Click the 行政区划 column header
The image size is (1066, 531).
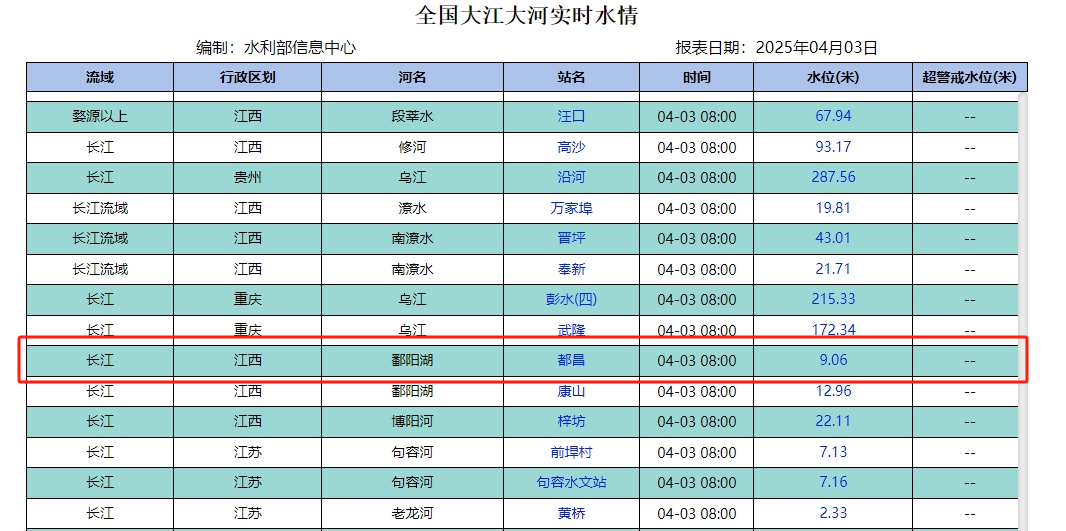point(247,77)
